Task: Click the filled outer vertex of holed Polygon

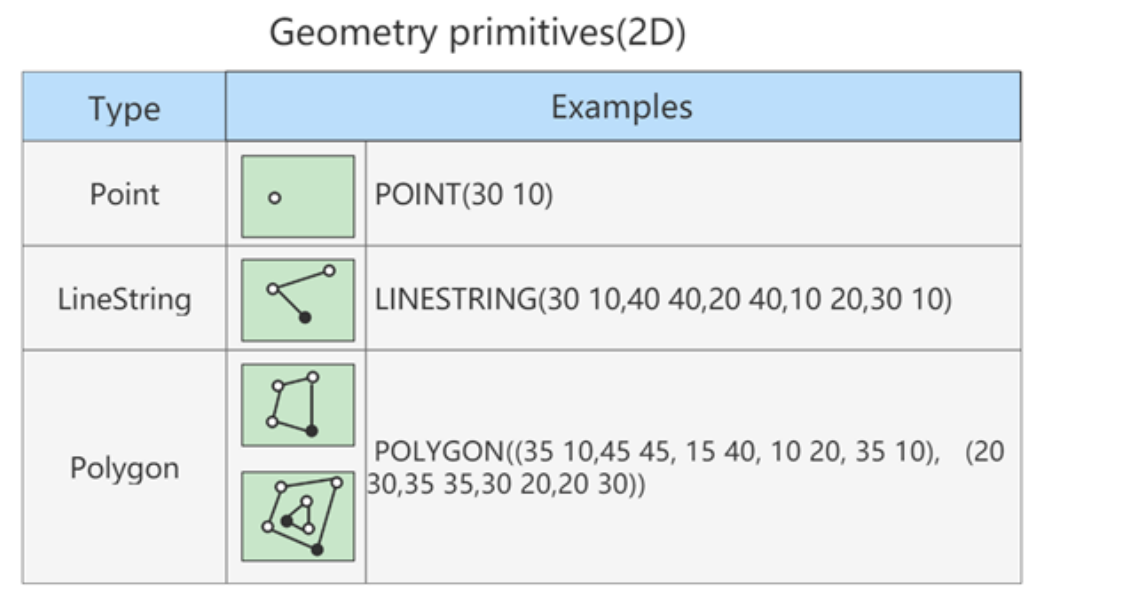Action: coord(317,550)
